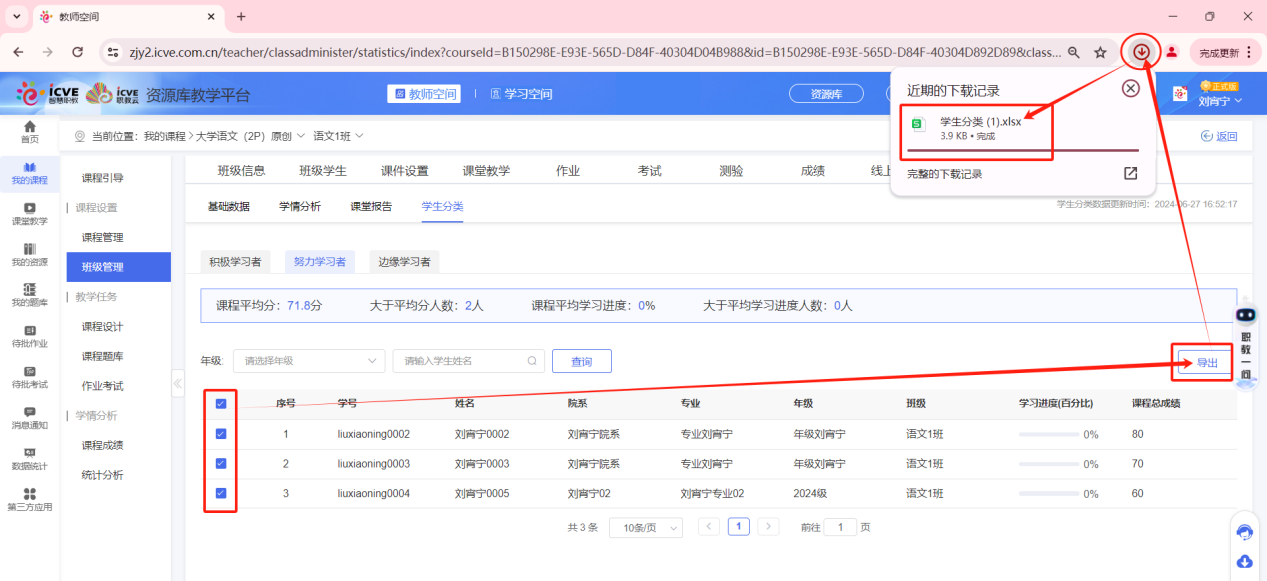Toggle the checkbox for 刘育宁02
This screenshot has width=1267, height=581.
[220, 492]
